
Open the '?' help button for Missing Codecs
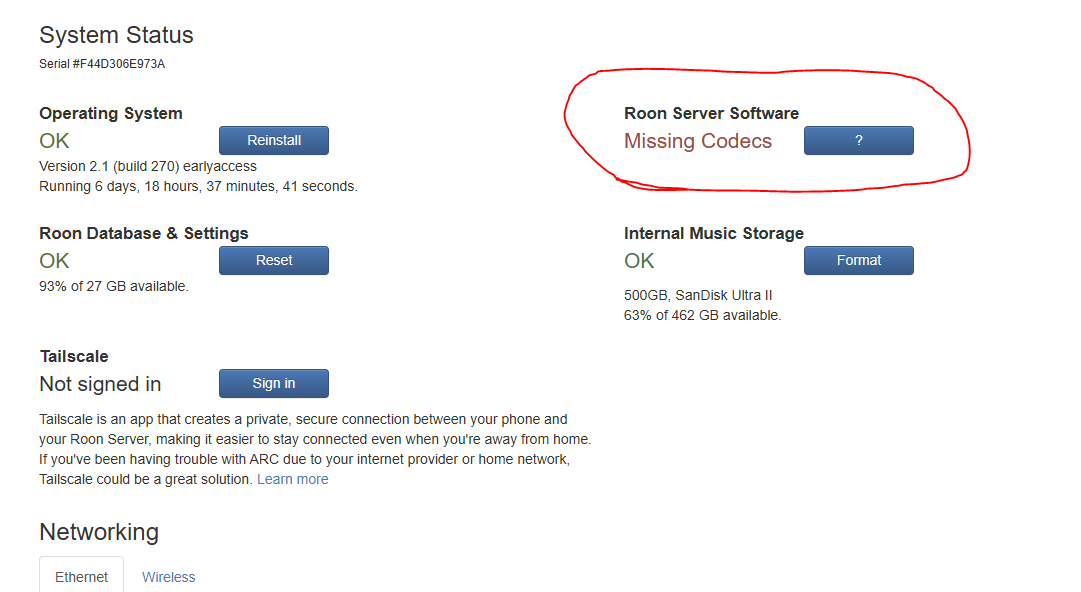tap(858, 141)
